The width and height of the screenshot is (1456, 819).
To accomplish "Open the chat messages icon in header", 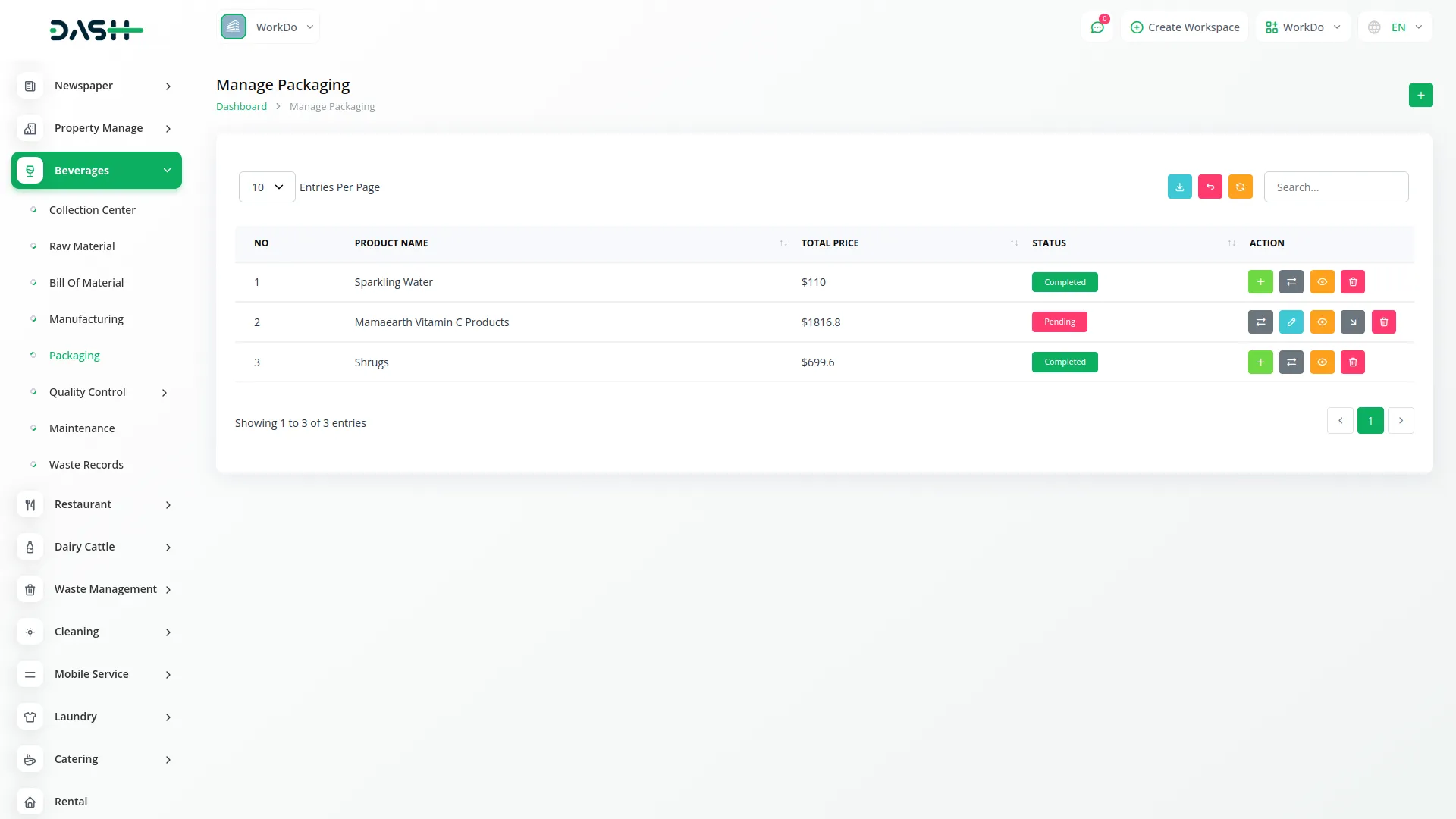I will click(x=1097, y=27).
